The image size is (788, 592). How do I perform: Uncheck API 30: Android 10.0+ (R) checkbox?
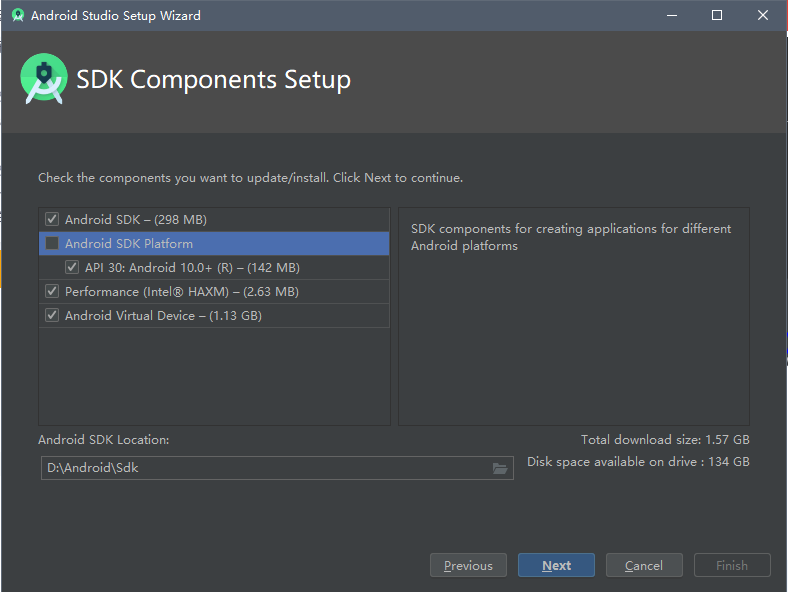click(72, 267)
